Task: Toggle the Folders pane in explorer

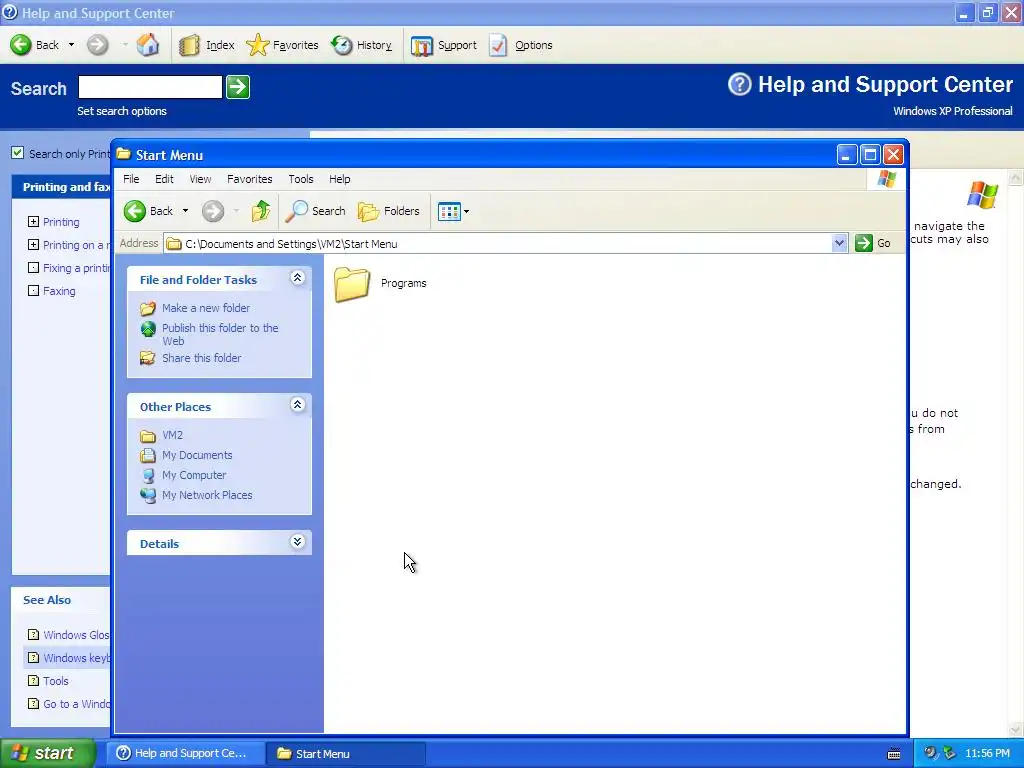Action: [389, 211]
